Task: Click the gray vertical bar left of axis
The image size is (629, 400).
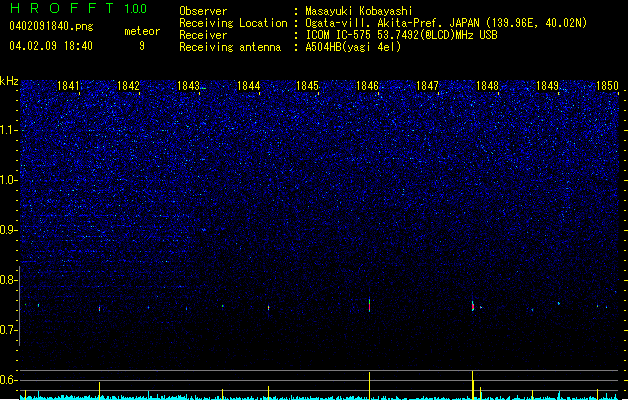Action: (x=20, y=306)
